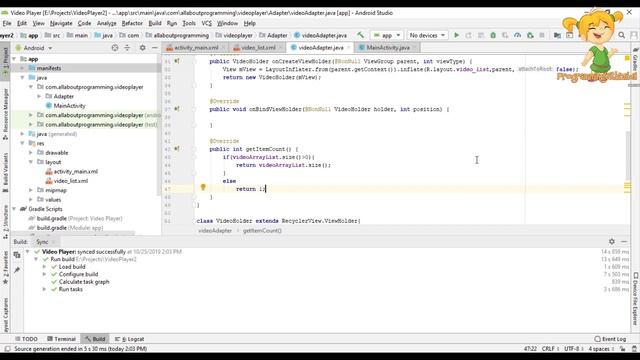Click override gutter icon beside onCreateViewHolder

pos(177,61)
